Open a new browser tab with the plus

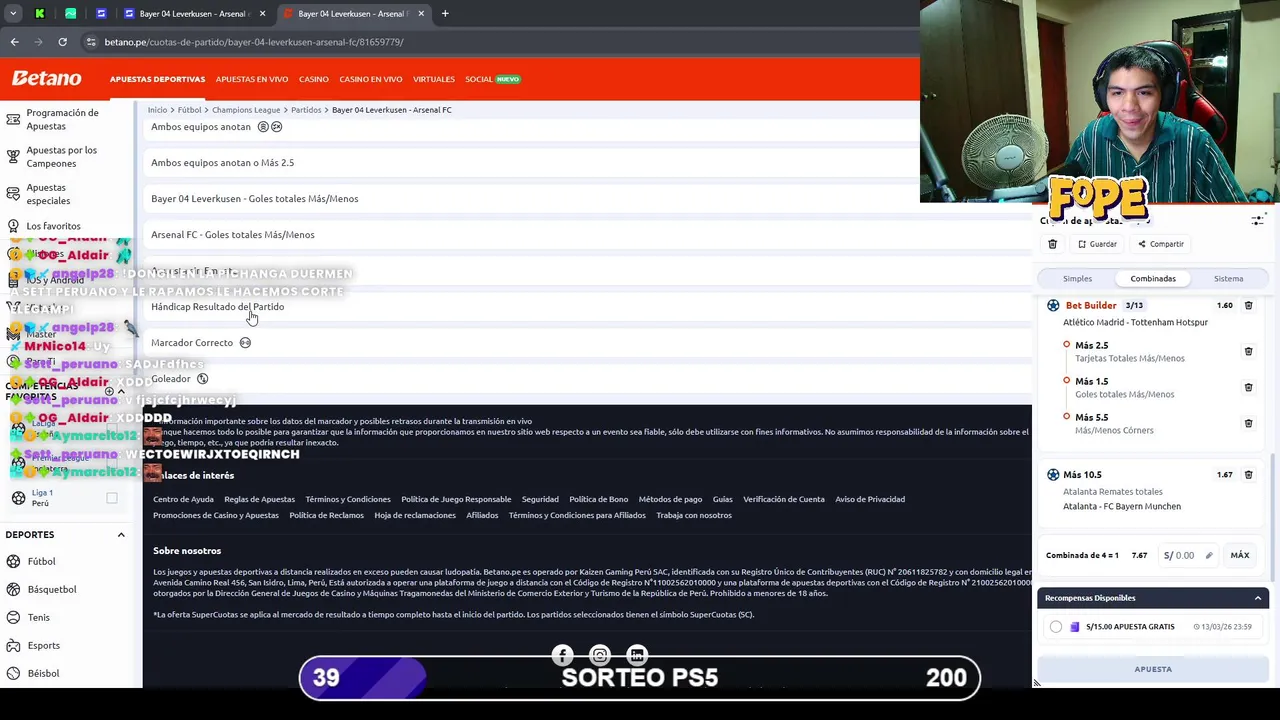pos(445,14)
